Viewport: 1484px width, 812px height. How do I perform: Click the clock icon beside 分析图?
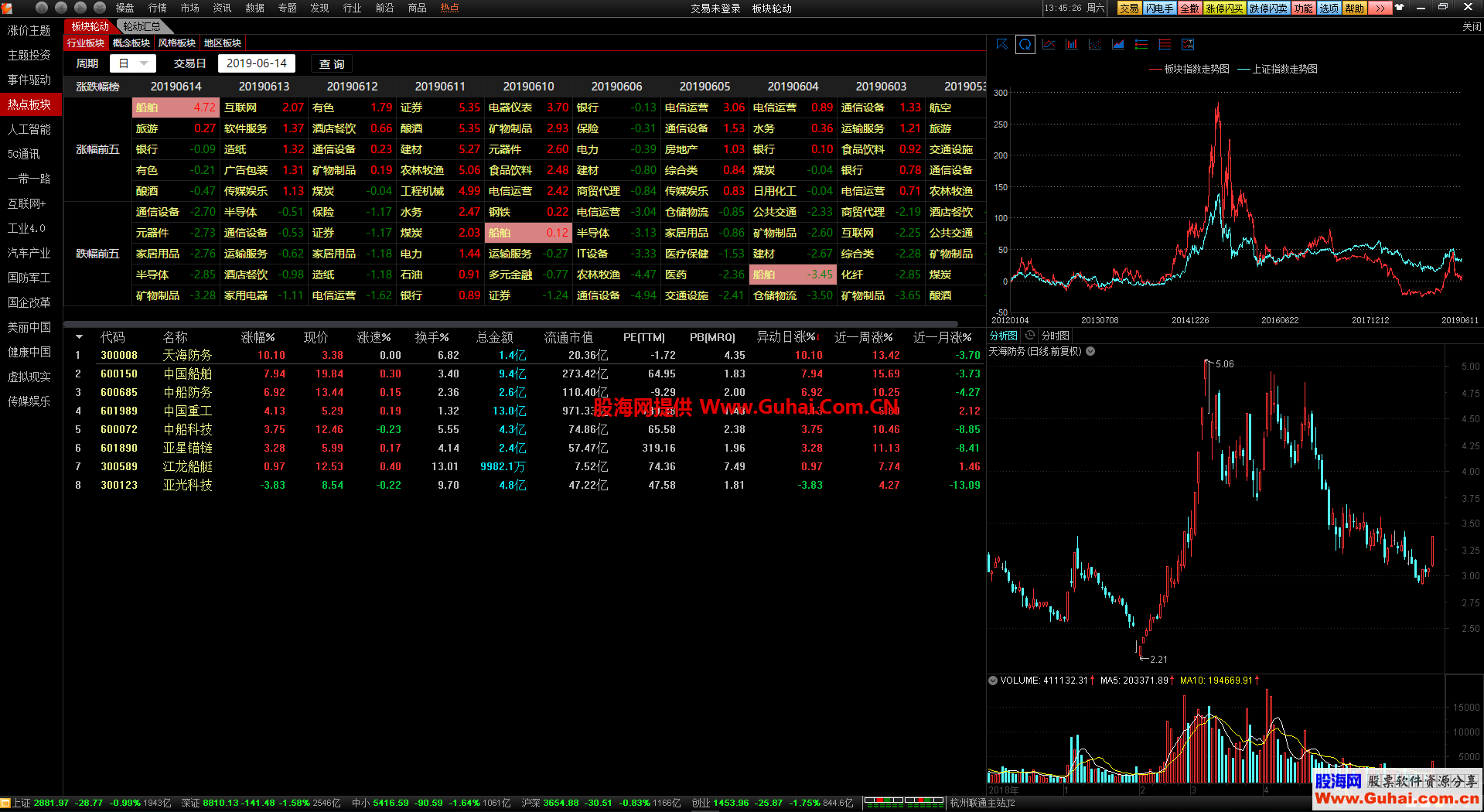1030,336
